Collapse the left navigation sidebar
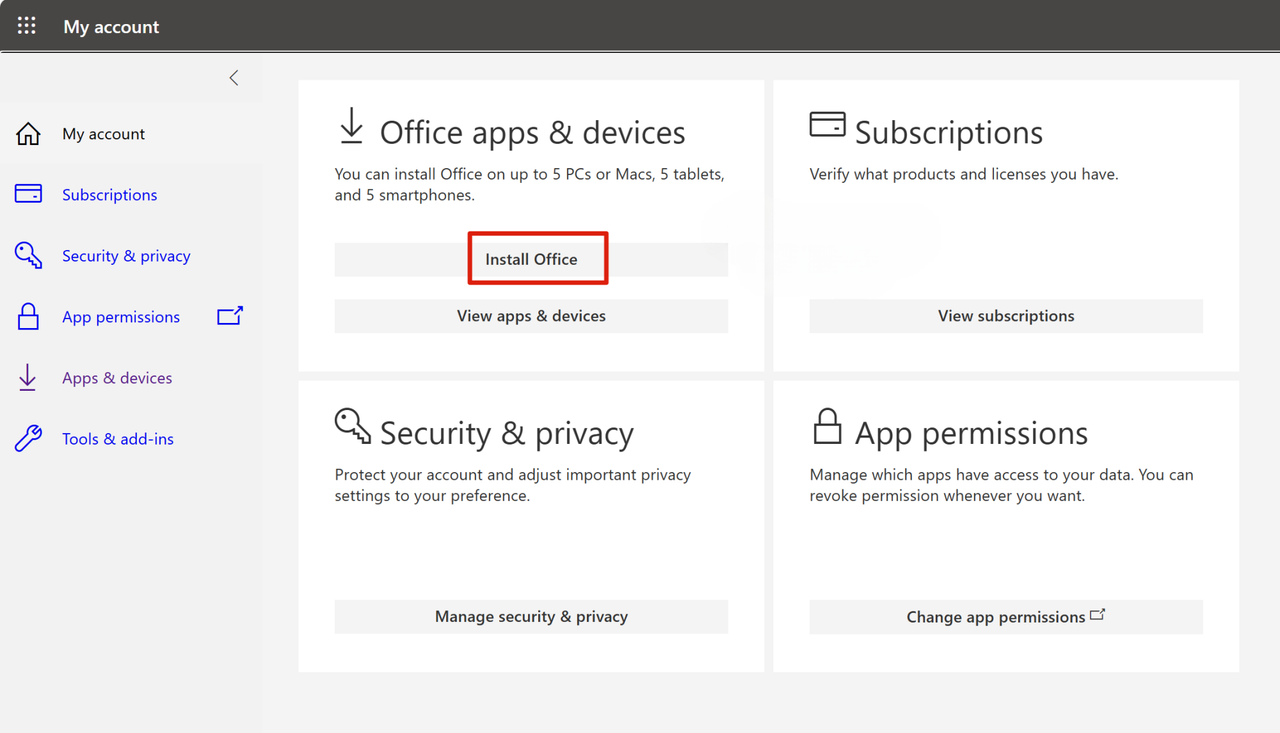The image size is (1280, 733). [233, 77]
